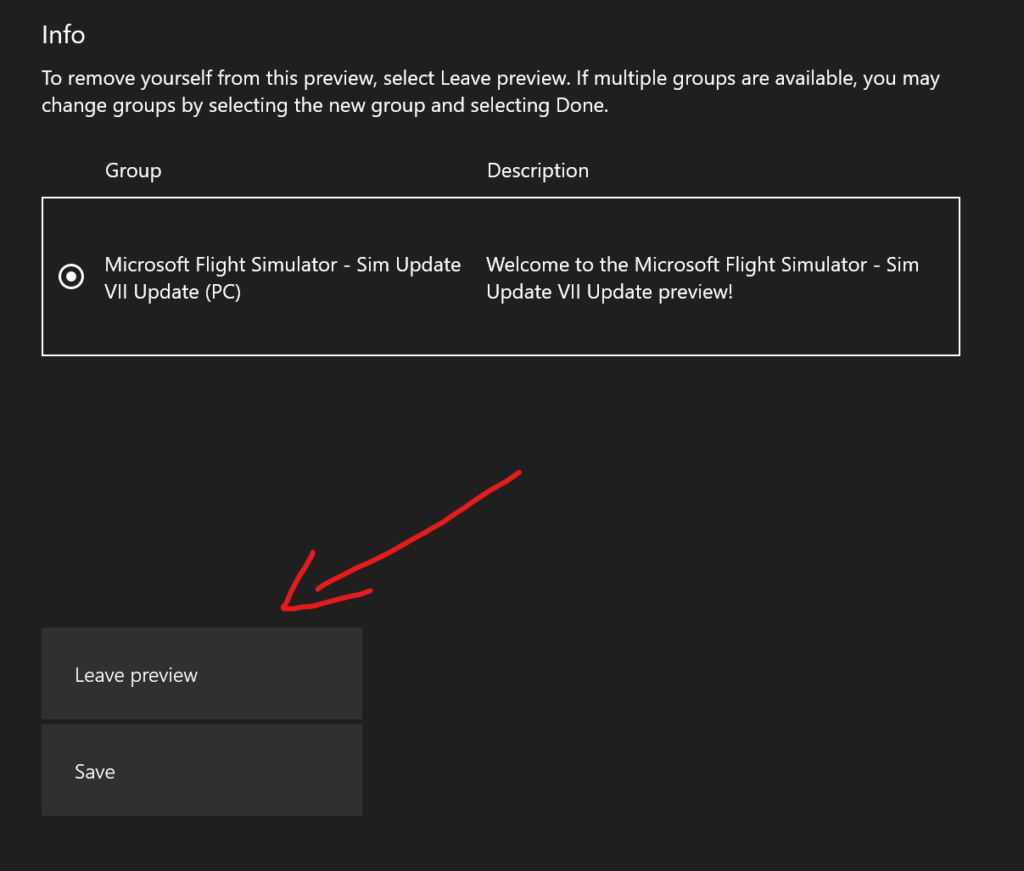Select the Sim Update VII (PC) radio button
This screenshot has height=871, width=1024.
(x=71, y=276)
